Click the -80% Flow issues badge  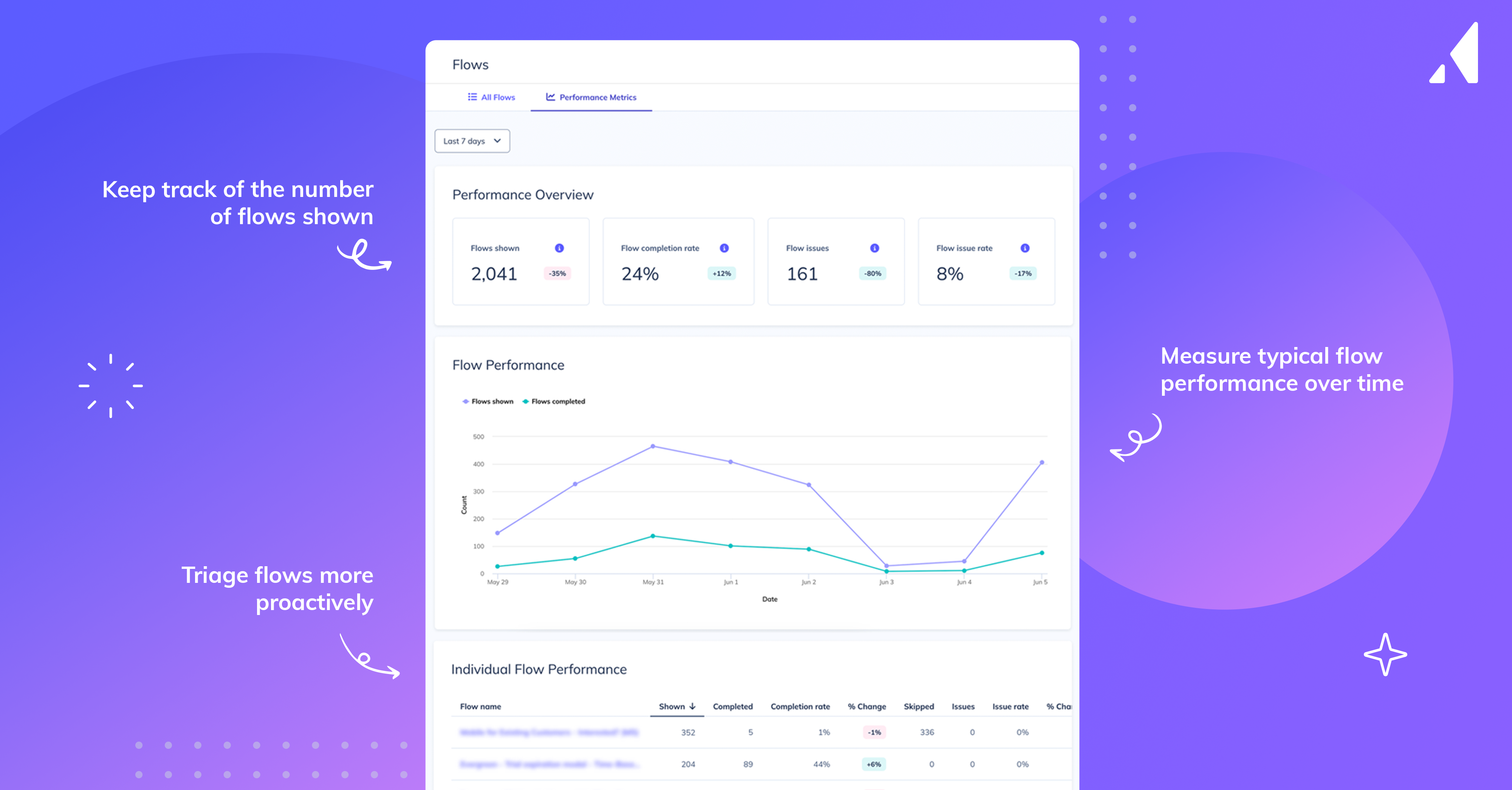[x=873, y=274]
